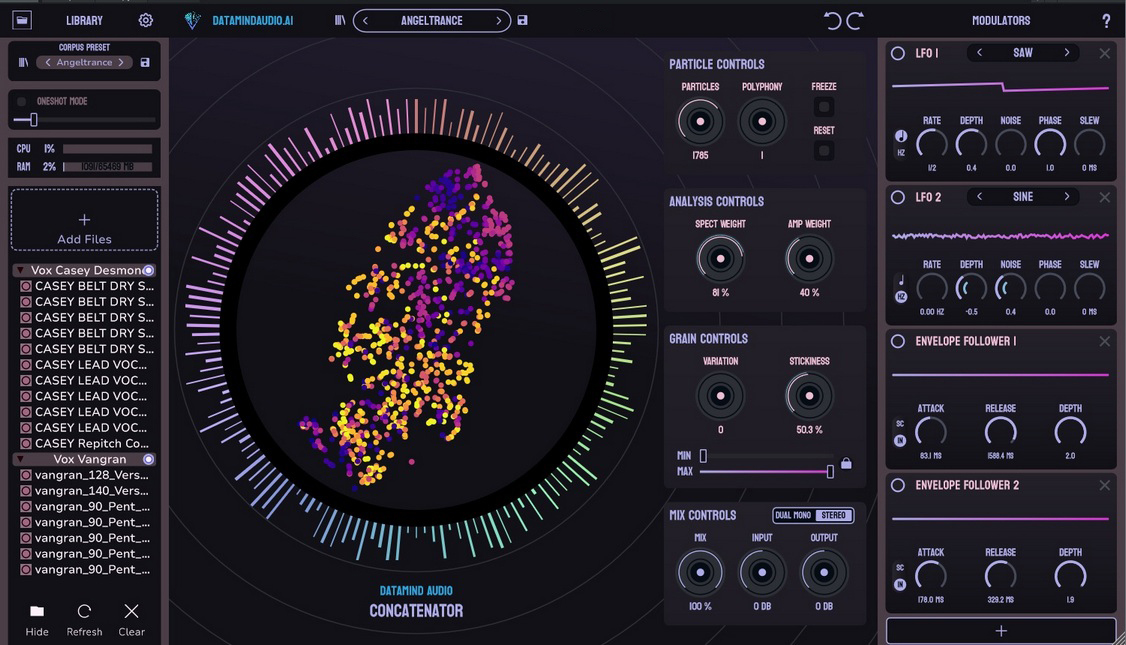Go to next preset after Angeltrance
This screenshot has width=1126, height=645.
click(498, 21)
